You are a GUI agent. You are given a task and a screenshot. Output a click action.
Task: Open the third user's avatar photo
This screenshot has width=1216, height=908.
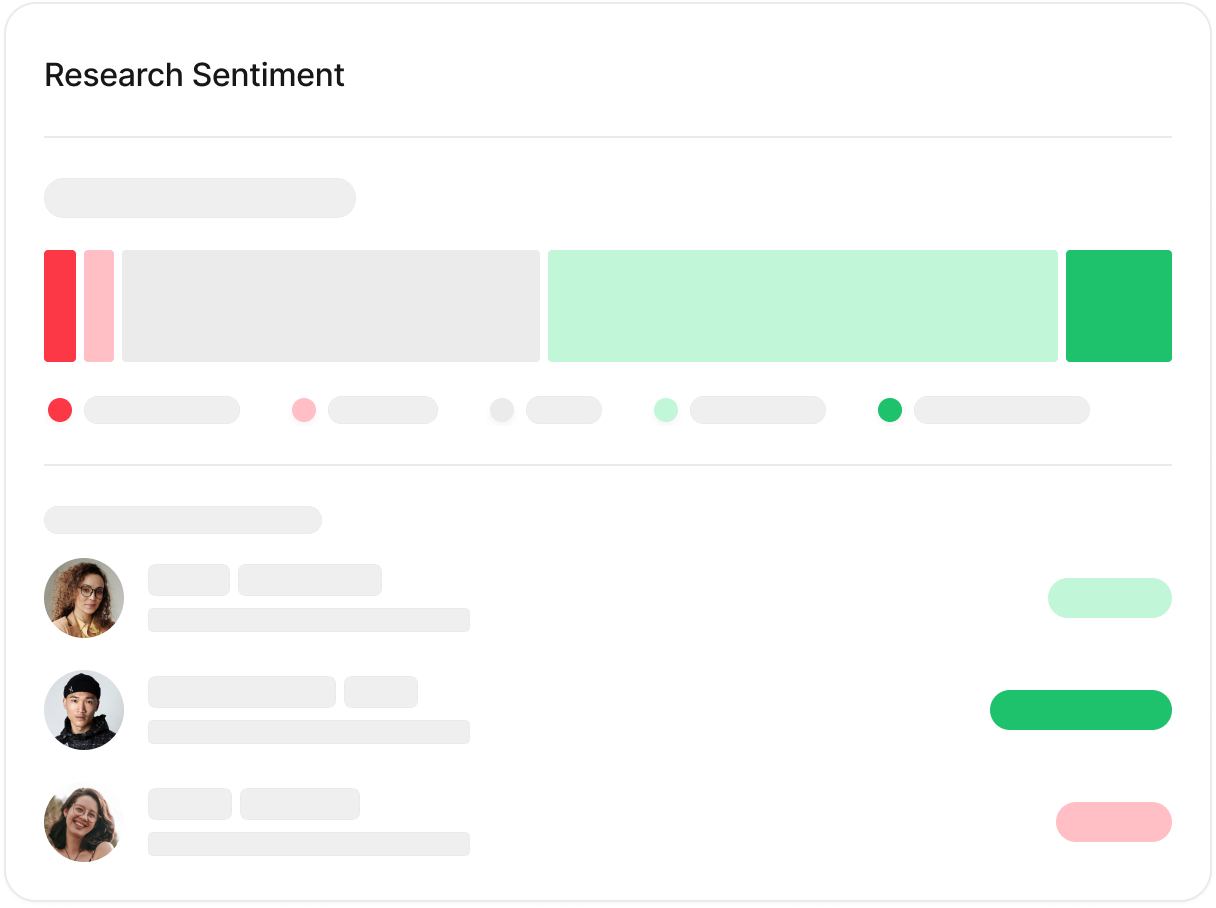pos(83,822)
